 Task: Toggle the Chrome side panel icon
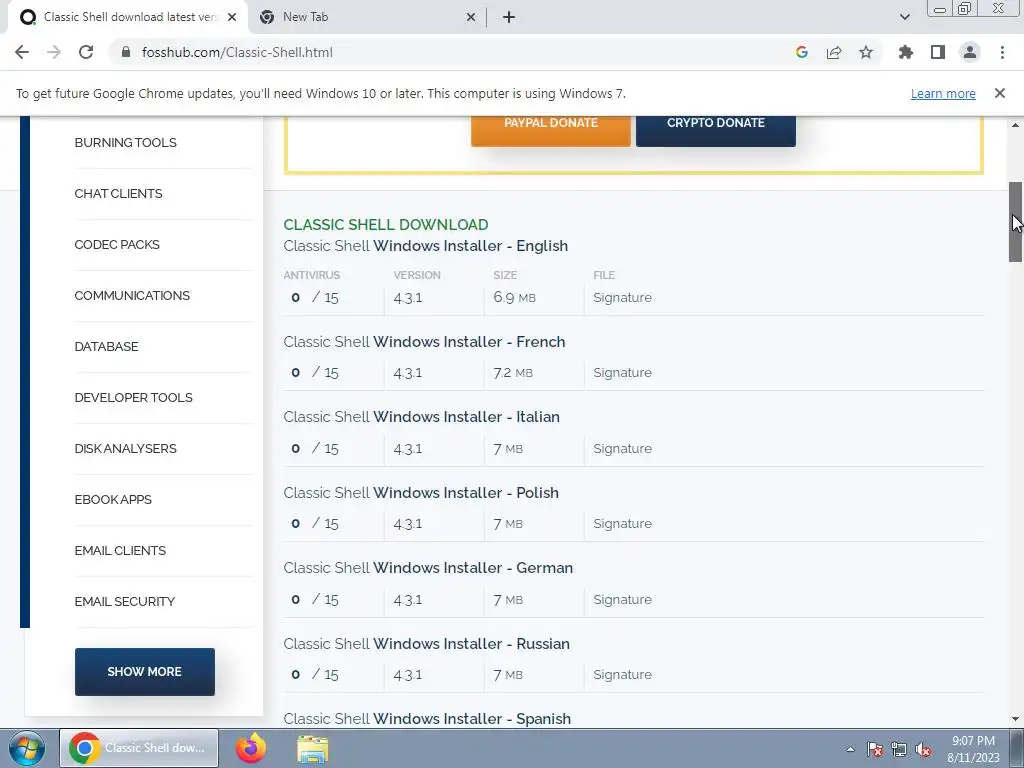point(938,52)
